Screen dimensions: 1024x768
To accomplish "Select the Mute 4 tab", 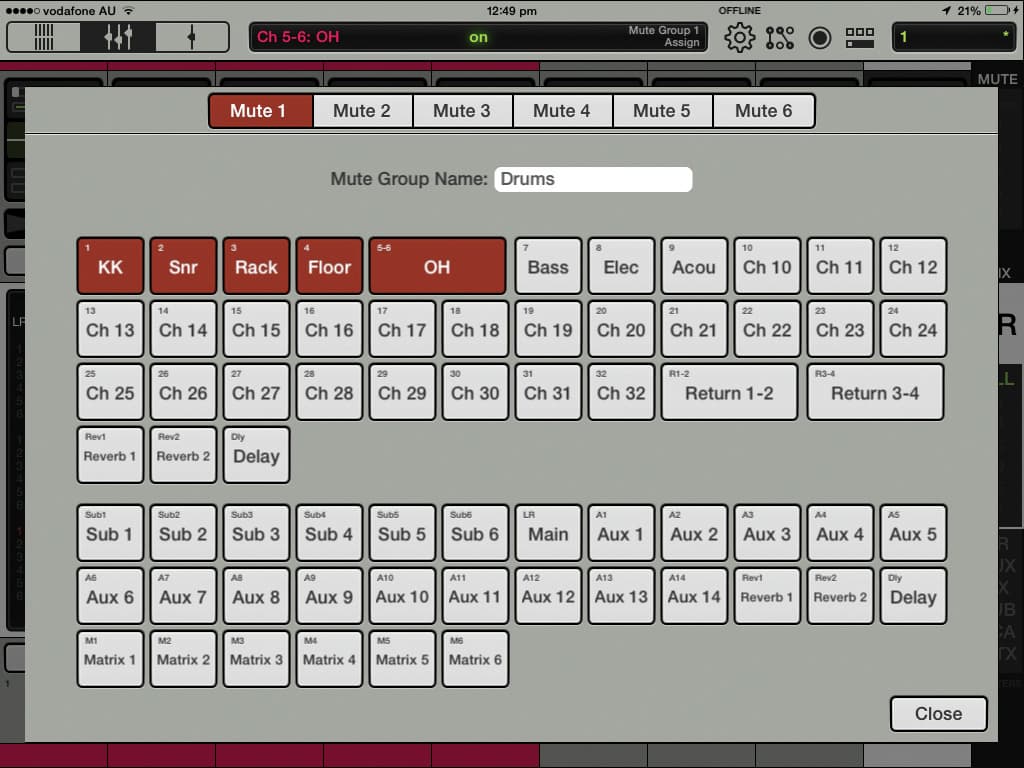I will click(x=562, y=110).
